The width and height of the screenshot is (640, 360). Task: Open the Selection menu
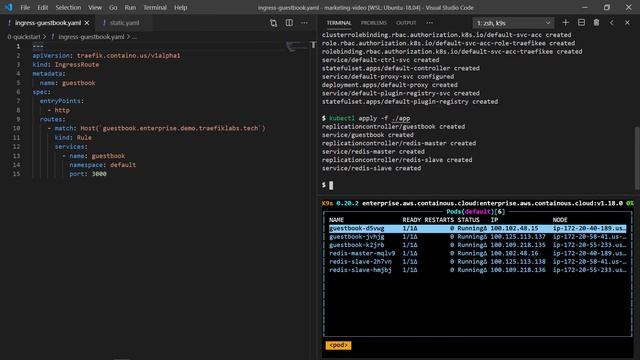pos(68,7)
